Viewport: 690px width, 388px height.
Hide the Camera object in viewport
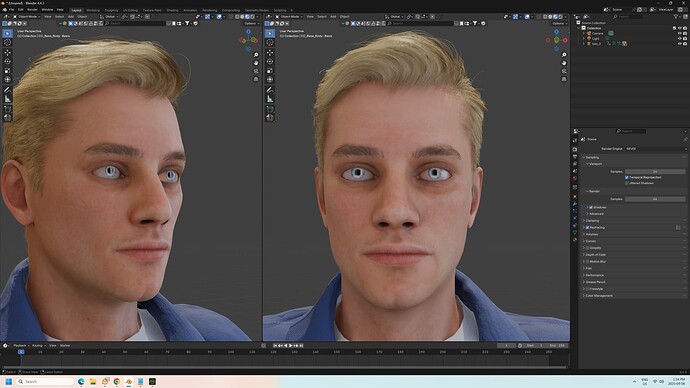tap(679, 33)
